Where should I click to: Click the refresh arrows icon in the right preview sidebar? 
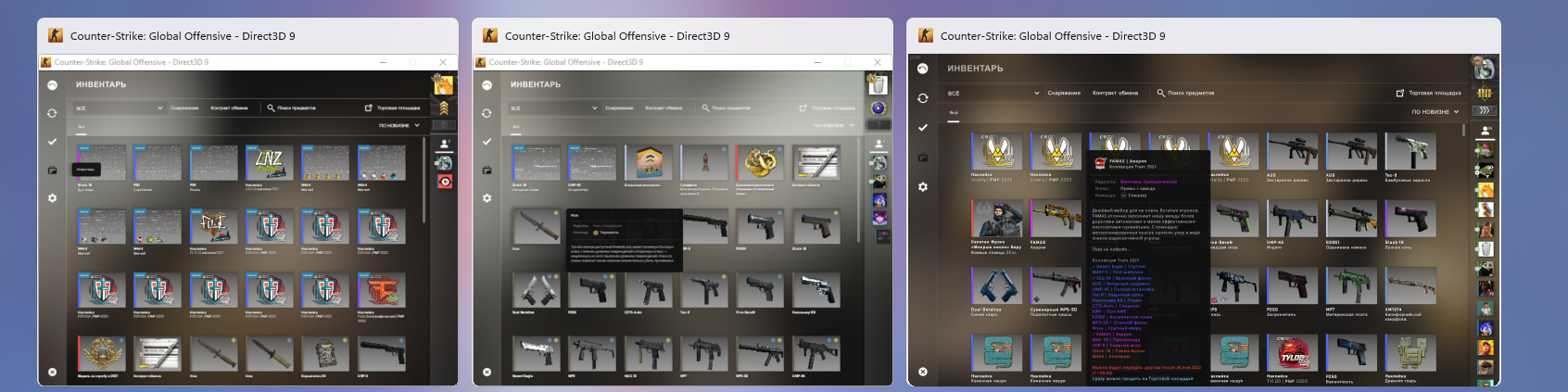923,98
